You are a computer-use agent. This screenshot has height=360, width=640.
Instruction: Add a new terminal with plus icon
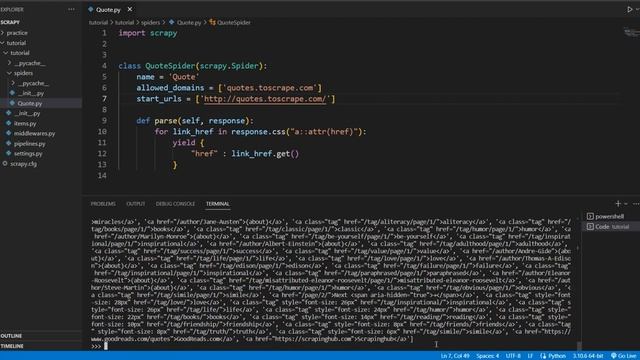[x=618, y=203]
